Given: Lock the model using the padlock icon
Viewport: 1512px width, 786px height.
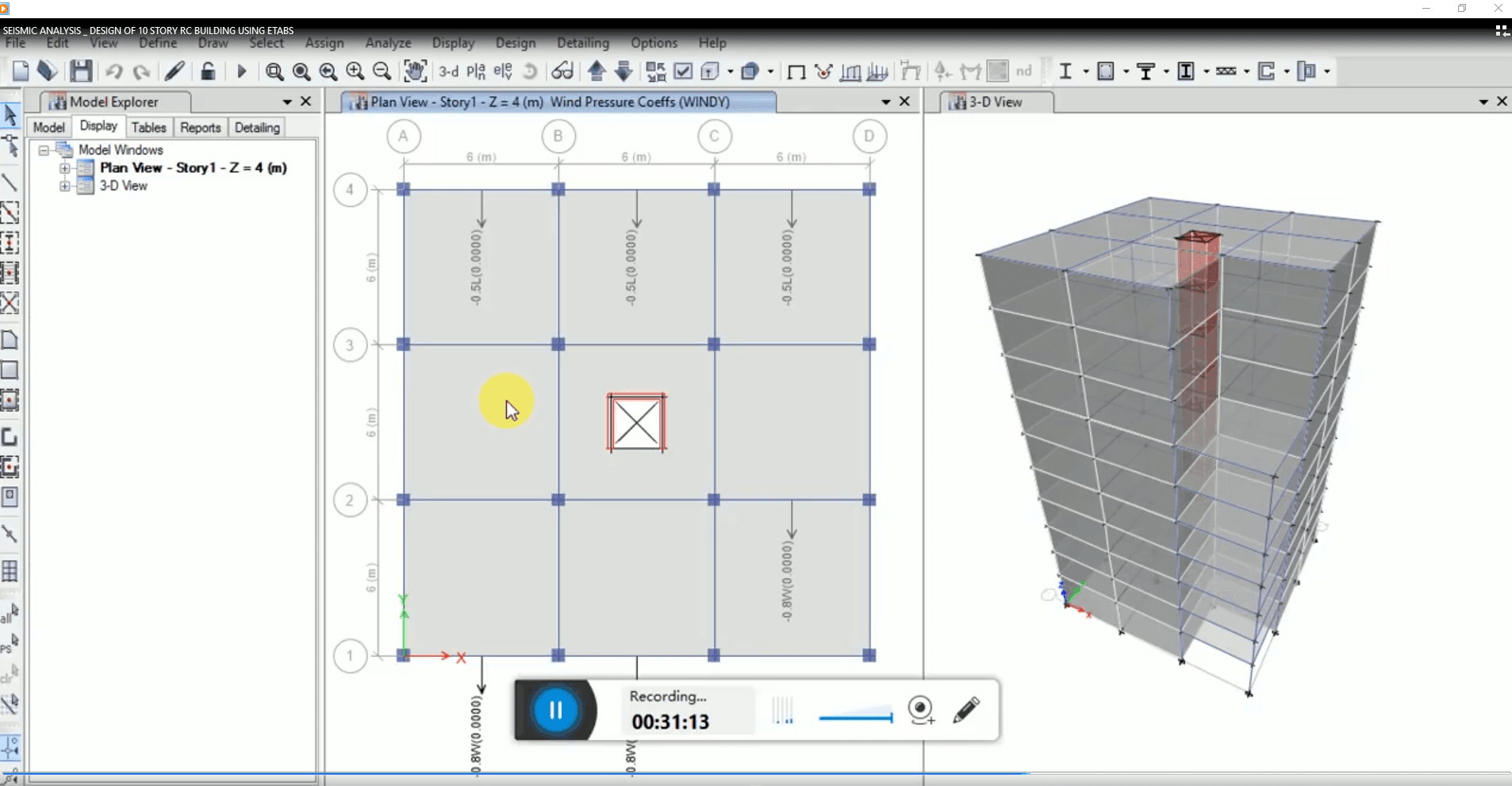Looking at the screenshot, I should click(x=208, y=71).
